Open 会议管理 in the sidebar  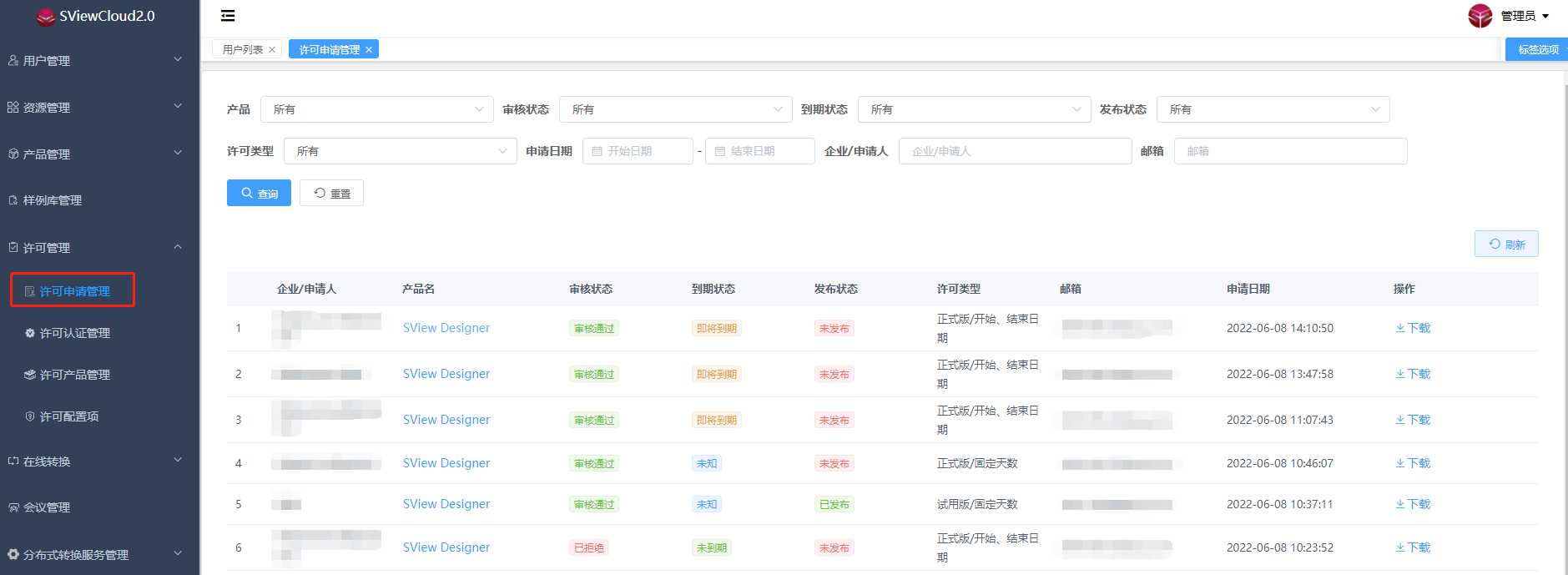pos(99,507)
